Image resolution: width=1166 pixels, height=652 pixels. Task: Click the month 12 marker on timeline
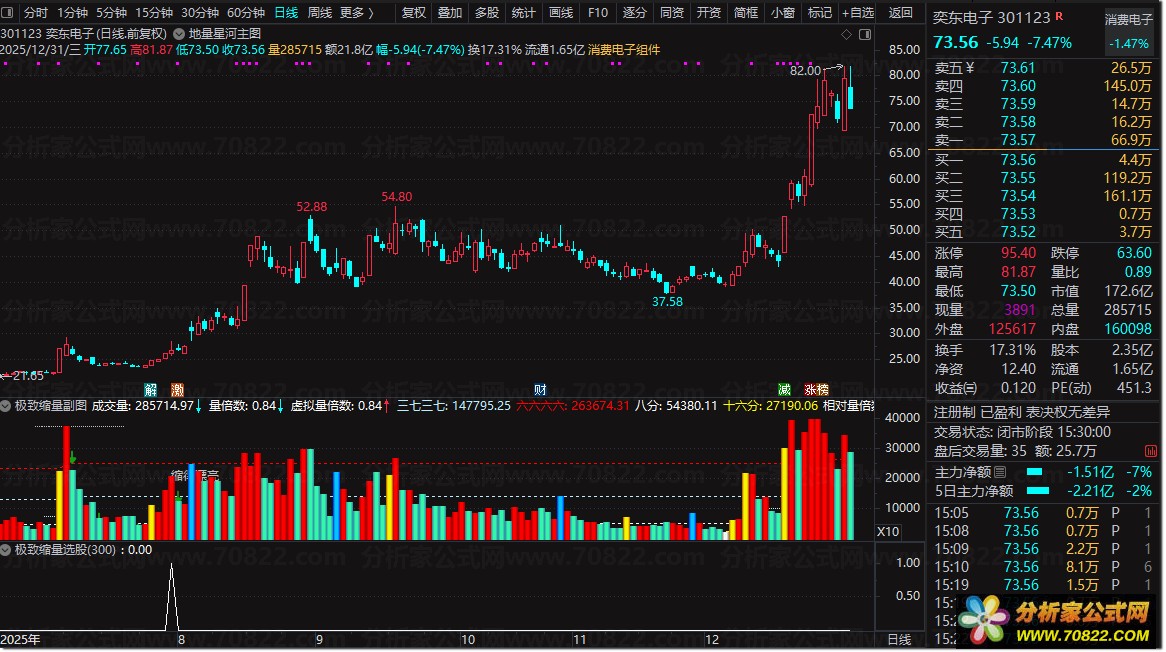712,640
